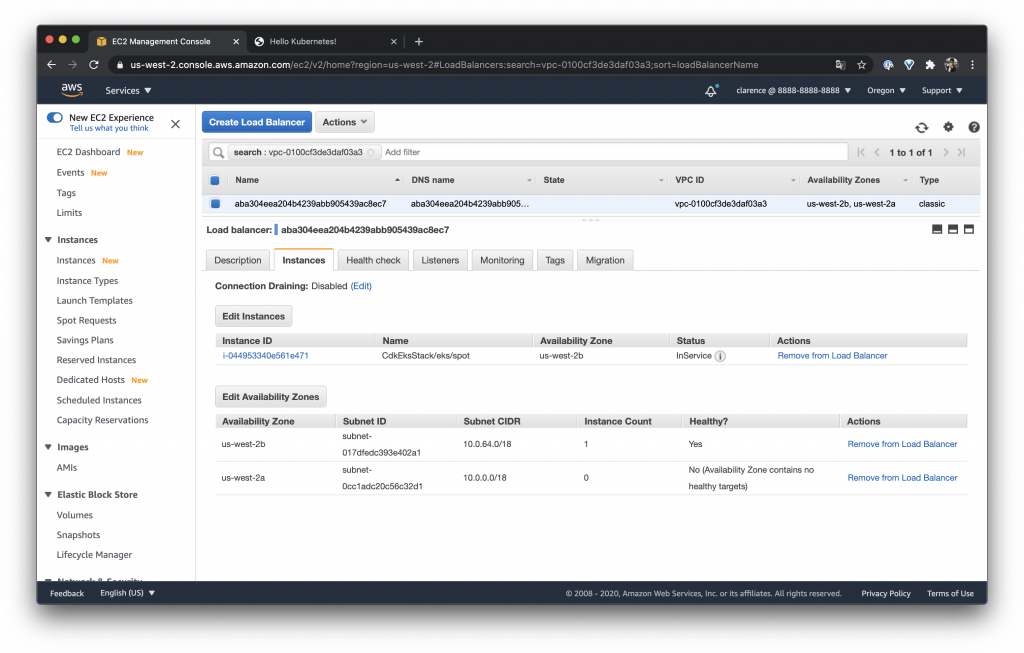Remove us-west-2b zone from Load Balancer
Viewport: 1024px width, 653px height.
pyautogui.click(x=902, y=444)
